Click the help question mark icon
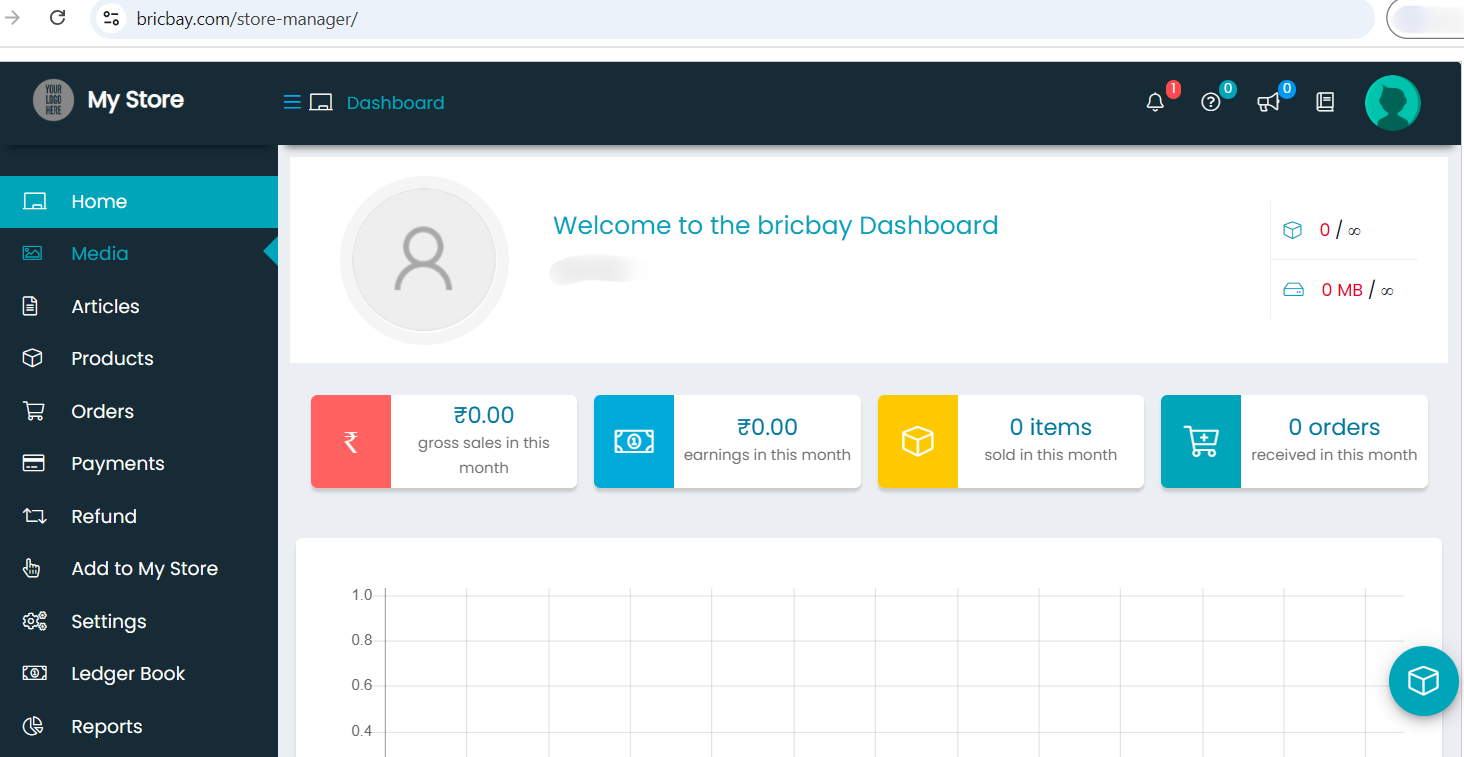Image resolution: width=1464 pixels, height=757 pixels. (1211, 102)
